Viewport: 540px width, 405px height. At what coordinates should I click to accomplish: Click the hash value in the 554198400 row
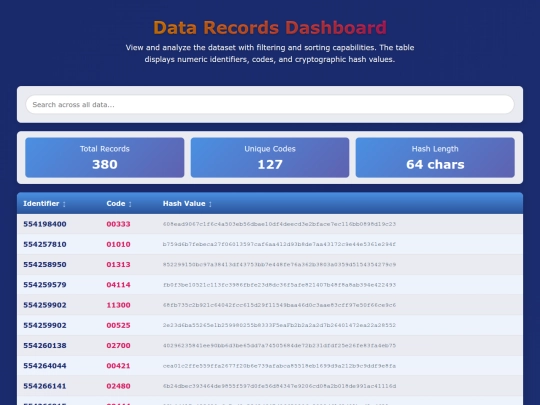pyautogui.click(x=279, y=224)
